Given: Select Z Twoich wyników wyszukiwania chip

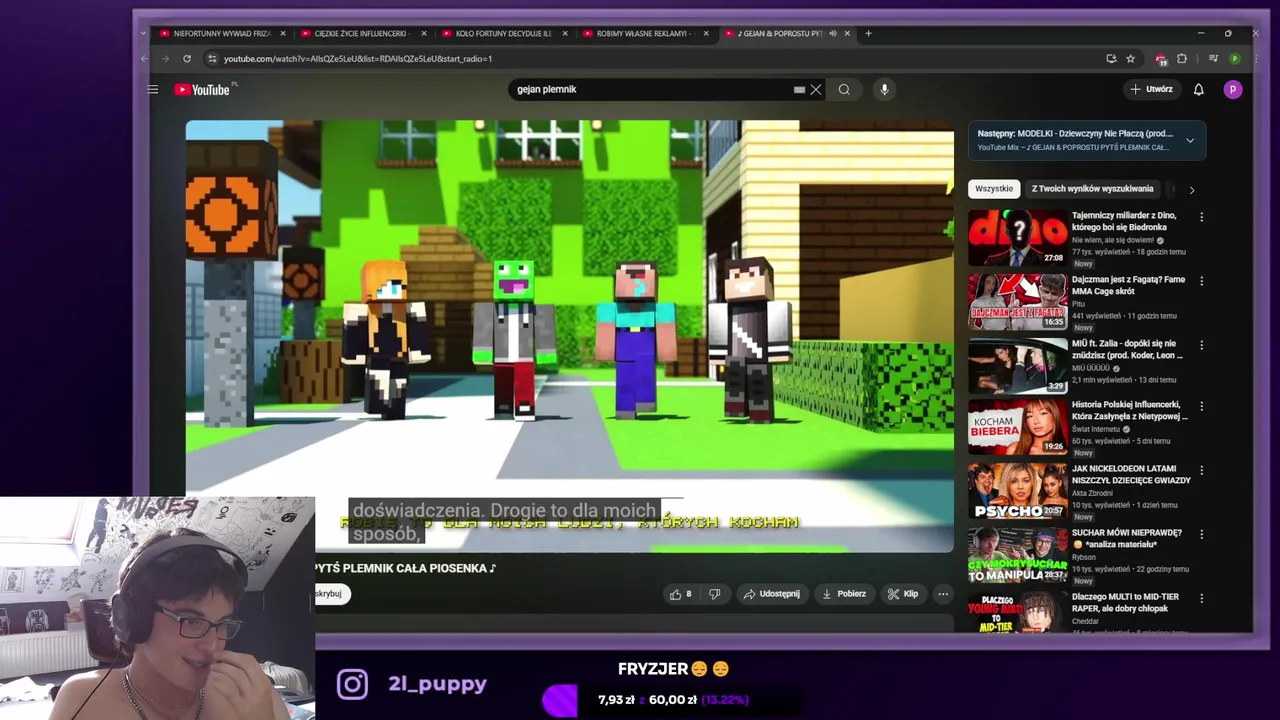Looking at the screenshot, I should click(x=1092, y=188).
